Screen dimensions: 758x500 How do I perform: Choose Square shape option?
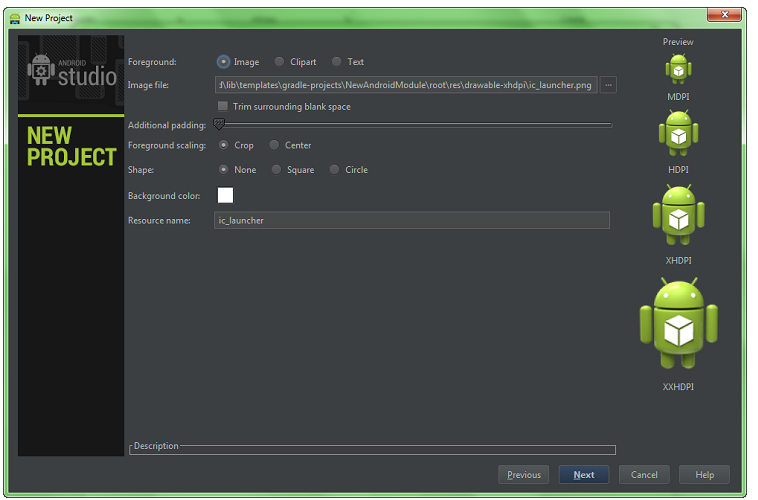[276, 170]
